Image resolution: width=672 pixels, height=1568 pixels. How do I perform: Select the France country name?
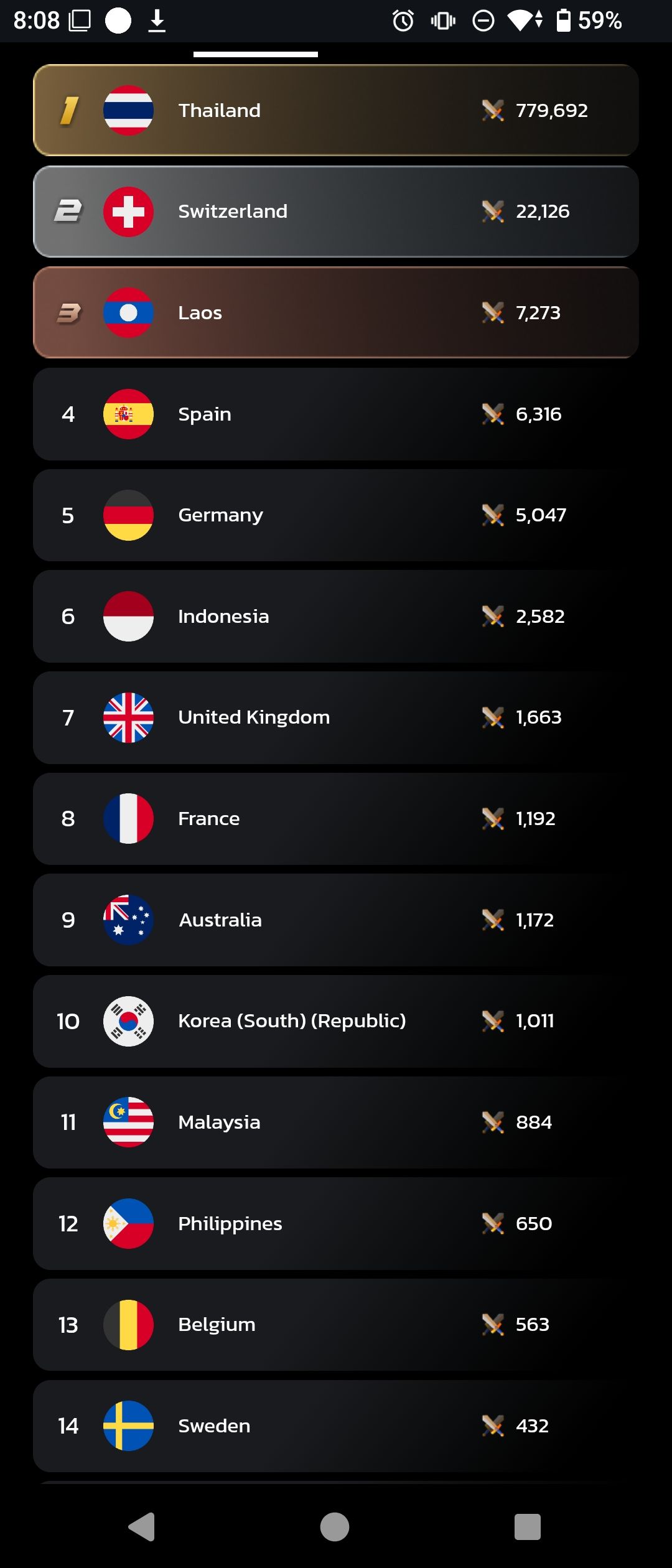point(209,819)
